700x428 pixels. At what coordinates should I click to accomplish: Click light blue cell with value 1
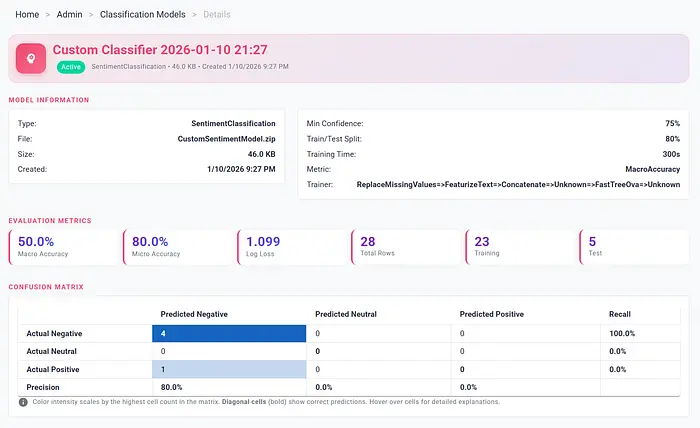point(227,369)
